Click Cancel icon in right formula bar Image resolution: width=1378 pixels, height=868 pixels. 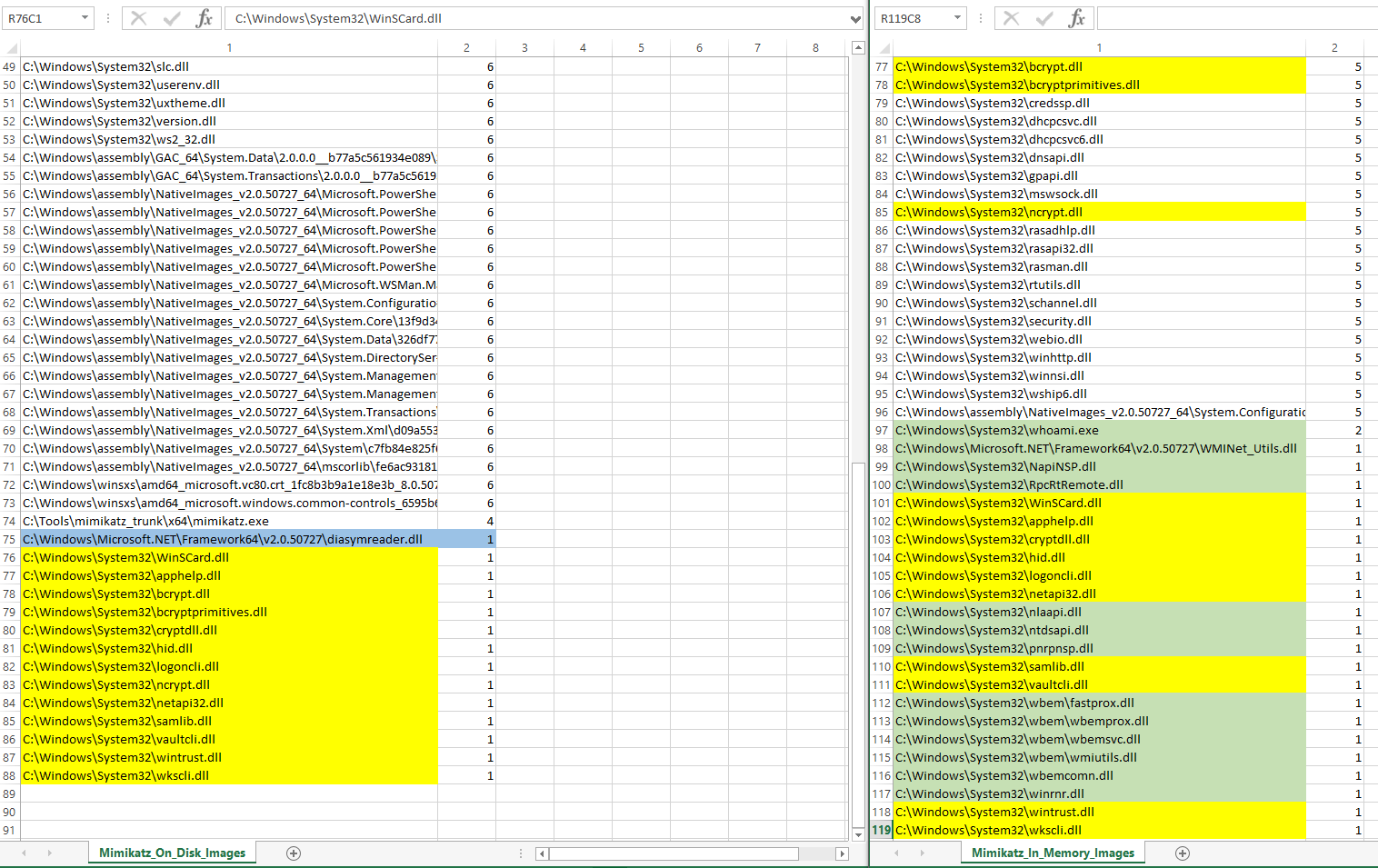[1011, 18]
